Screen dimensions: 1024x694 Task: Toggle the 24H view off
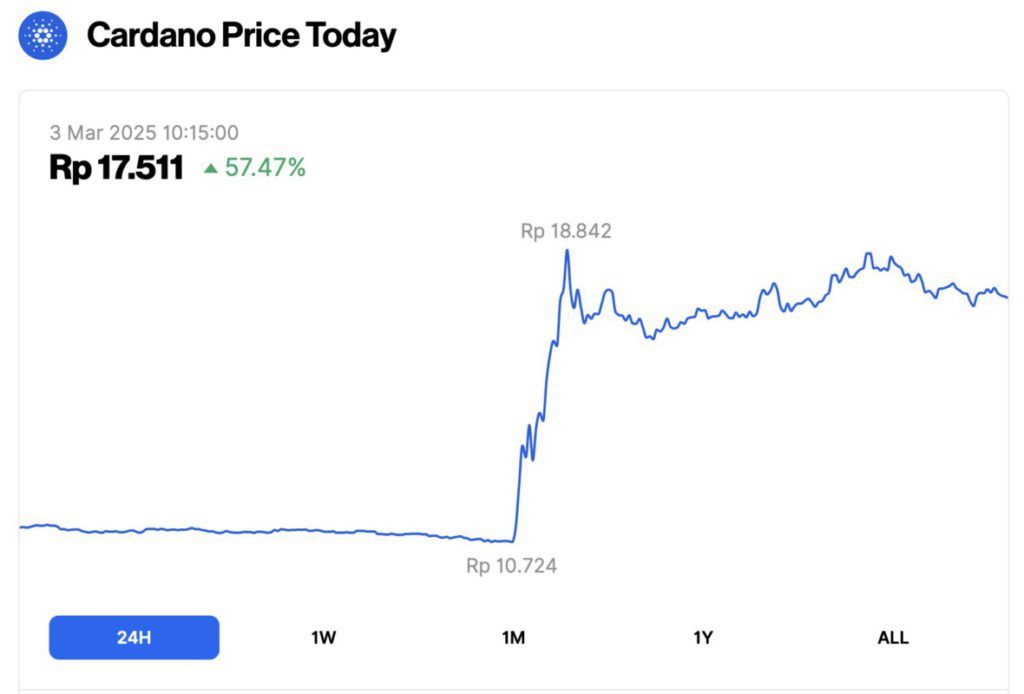coord(133,637)
